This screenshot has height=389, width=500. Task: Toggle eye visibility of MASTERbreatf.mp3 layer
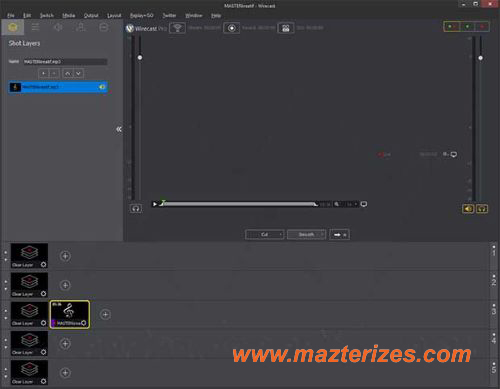(x=102, y=87)
